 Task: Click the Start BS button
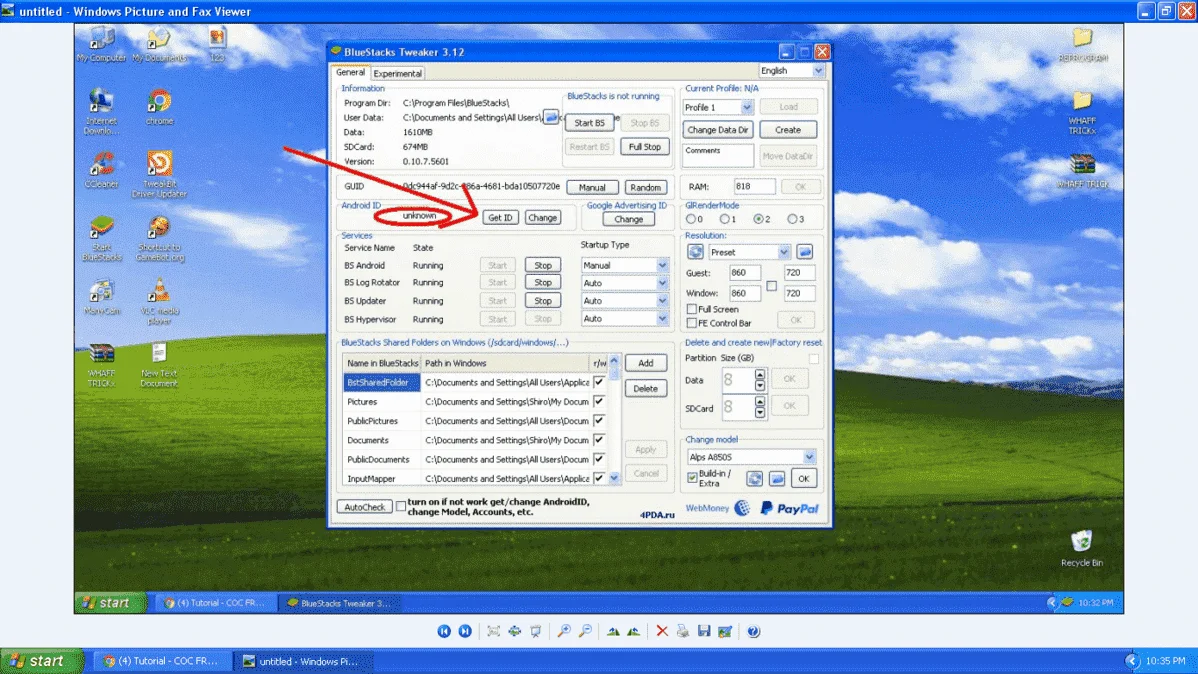[589, 123]
